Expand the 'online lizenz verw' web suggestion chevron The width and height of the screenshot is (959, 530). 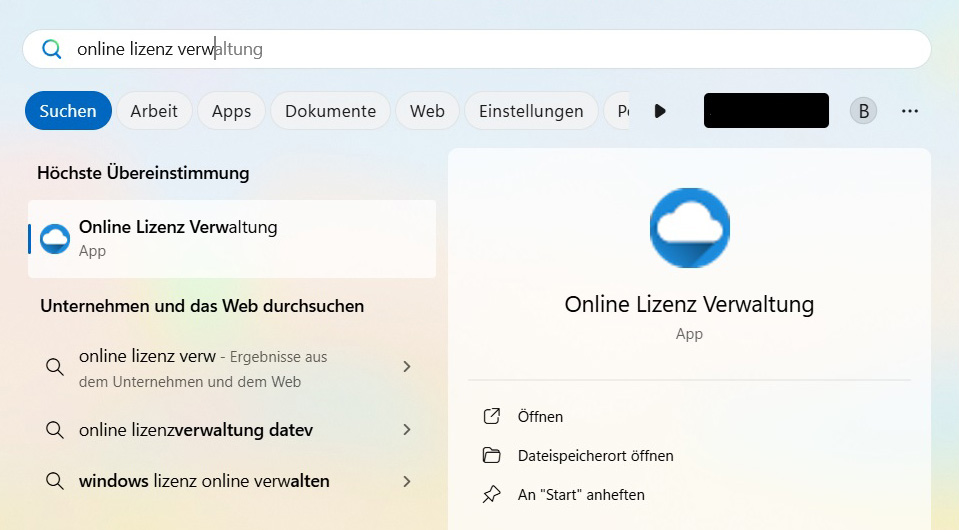pyautogui.click(x=407, y=367)
